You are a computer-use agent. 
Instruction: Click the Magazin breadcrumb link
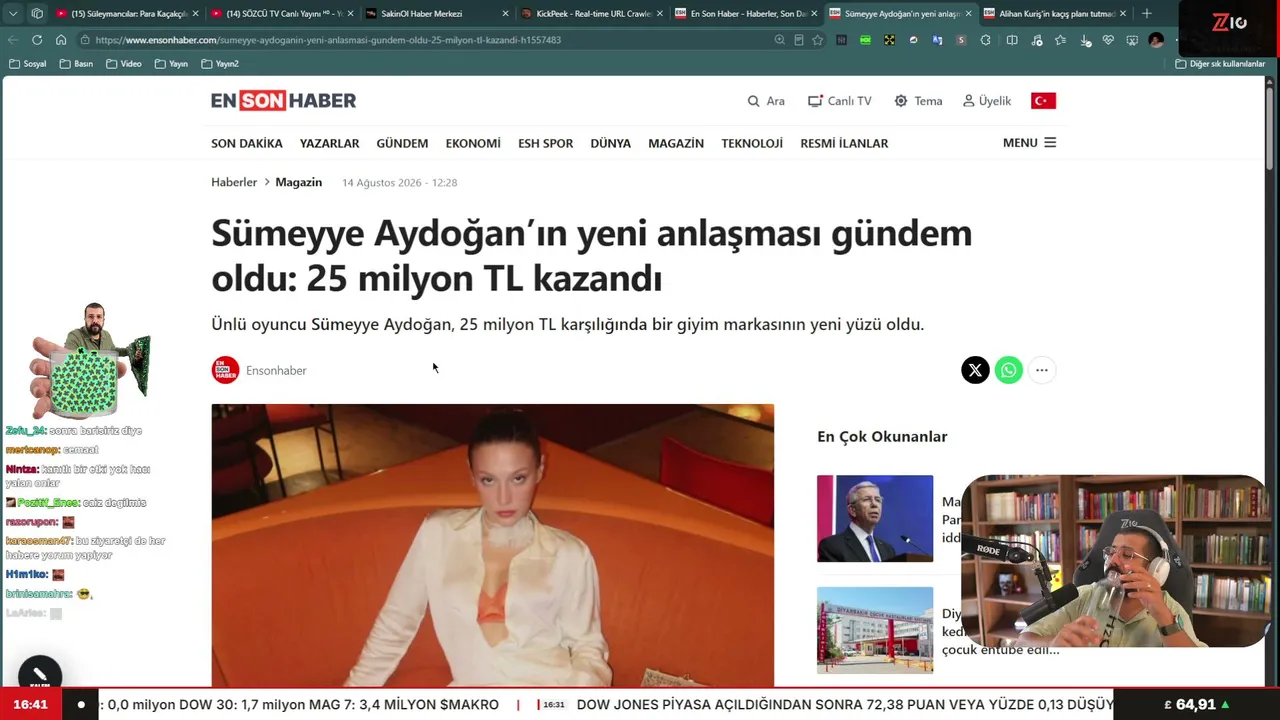(x=298, y=182)
